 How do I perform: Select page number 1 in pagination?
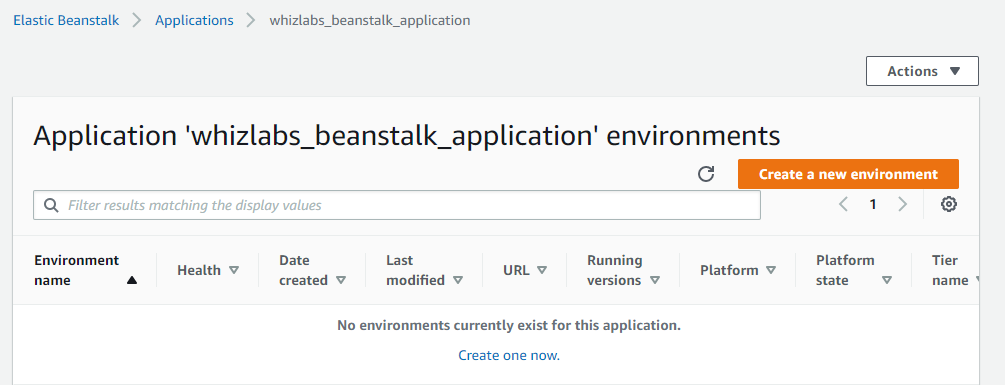point(872,204)
